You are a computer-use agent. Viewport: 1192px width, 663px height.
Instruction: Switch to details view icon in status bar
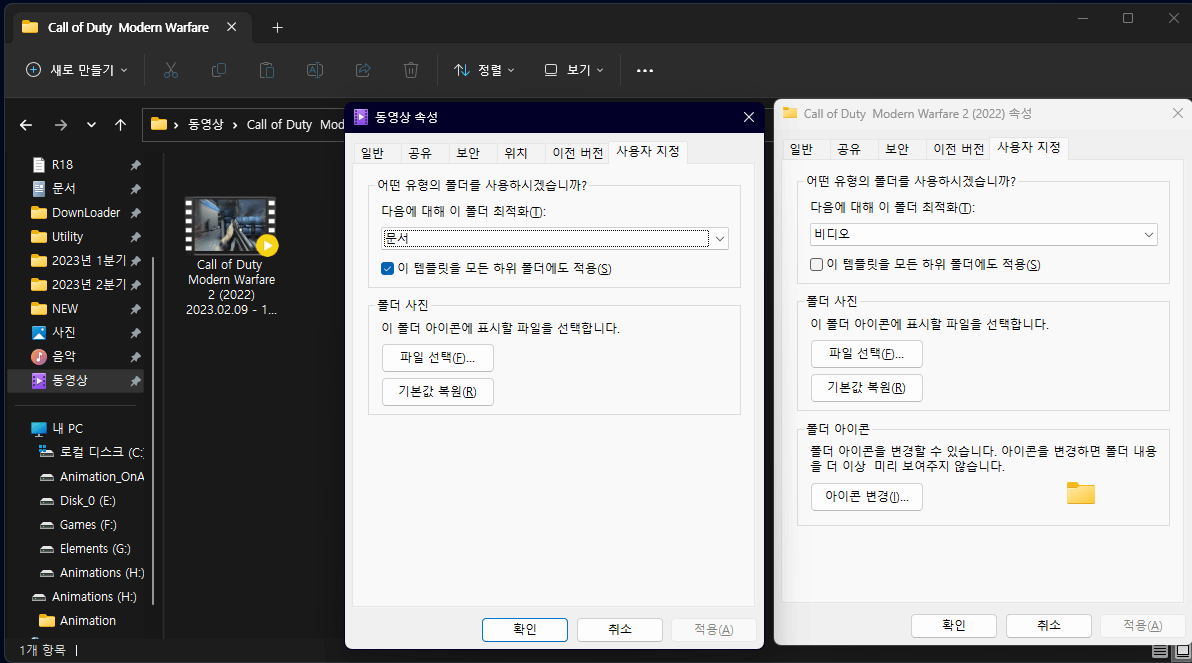click(1159, 651)
